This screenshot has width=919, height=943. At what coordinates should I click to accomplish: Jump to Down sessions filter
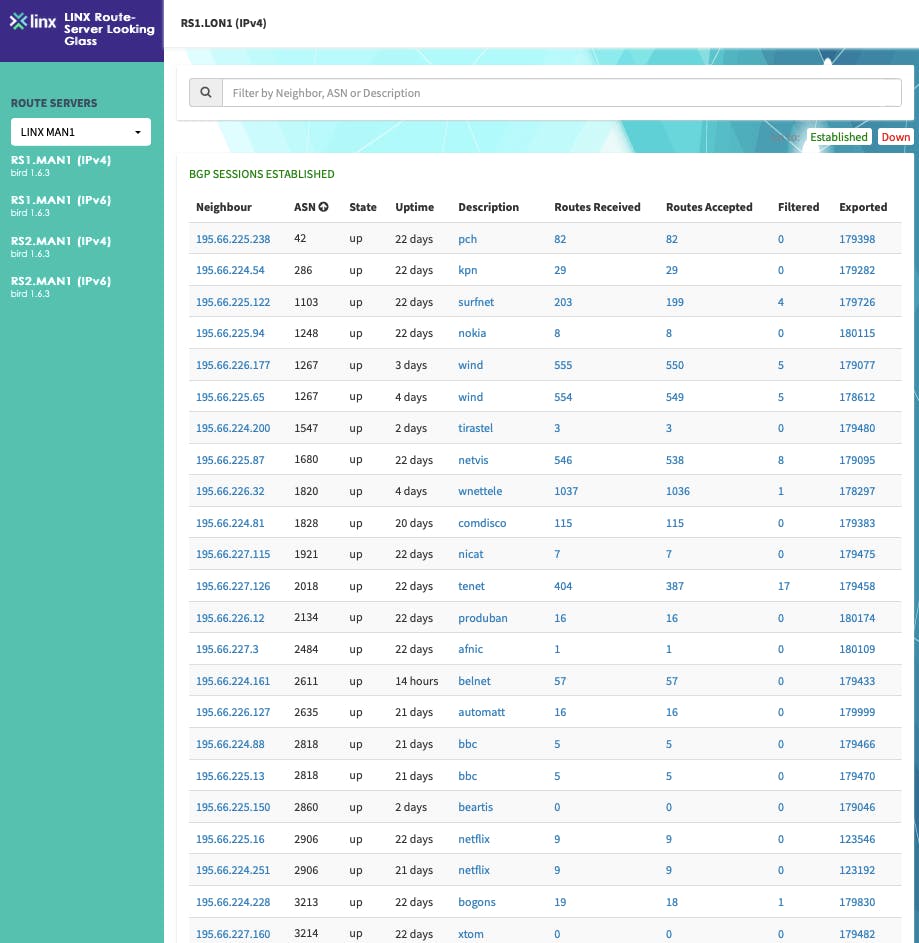pyautogui.click(x=895, y=137)
